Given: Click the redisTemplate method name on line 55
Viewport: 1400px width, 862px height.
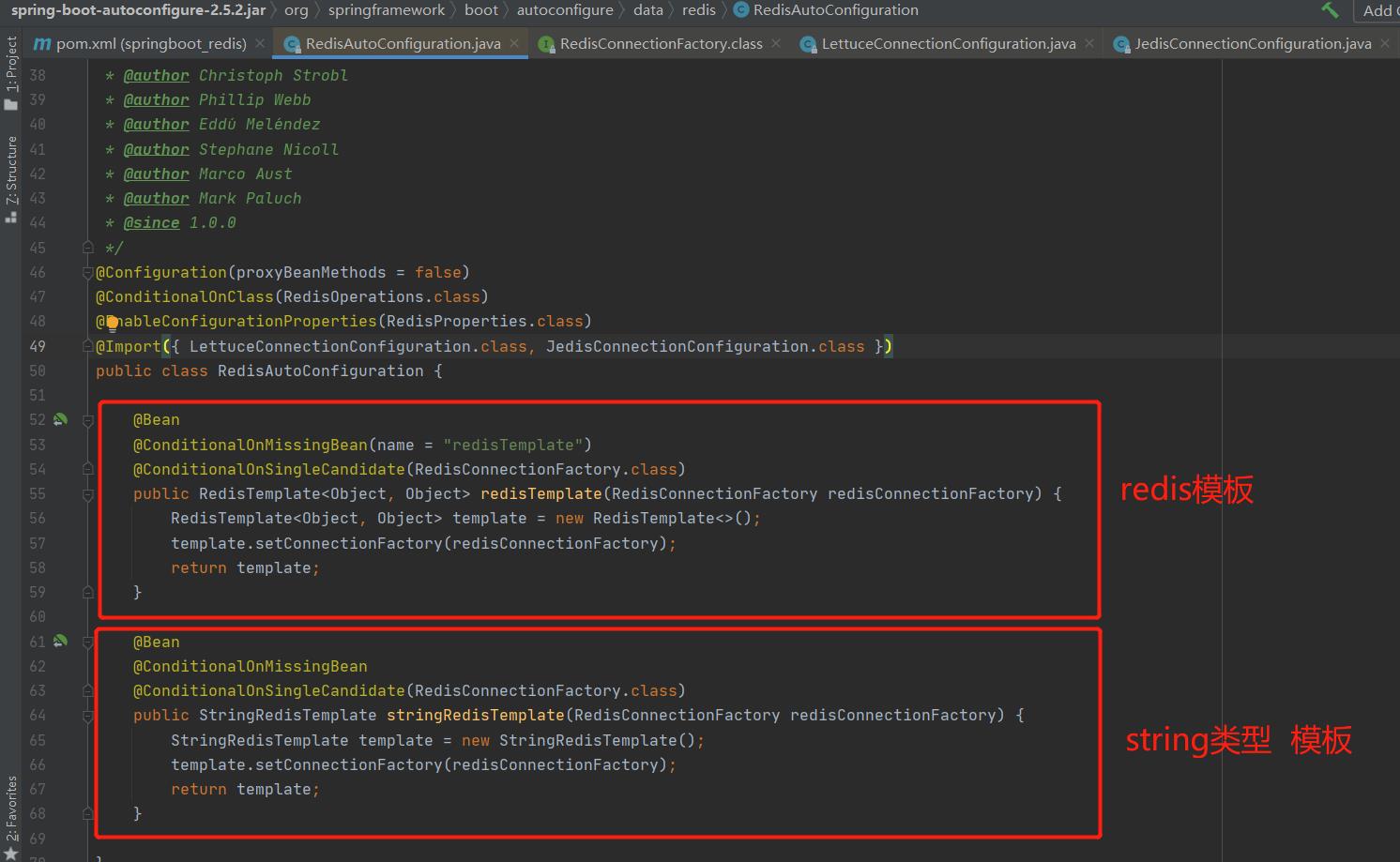Looking at the screenshot, I should pos(541,493).
